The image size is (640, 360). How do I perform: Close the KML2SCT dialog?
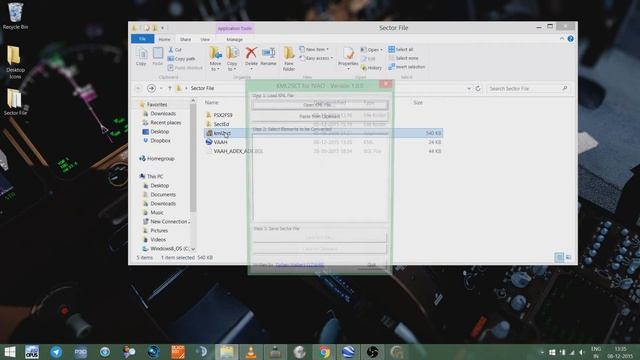(x=385, y=84)
